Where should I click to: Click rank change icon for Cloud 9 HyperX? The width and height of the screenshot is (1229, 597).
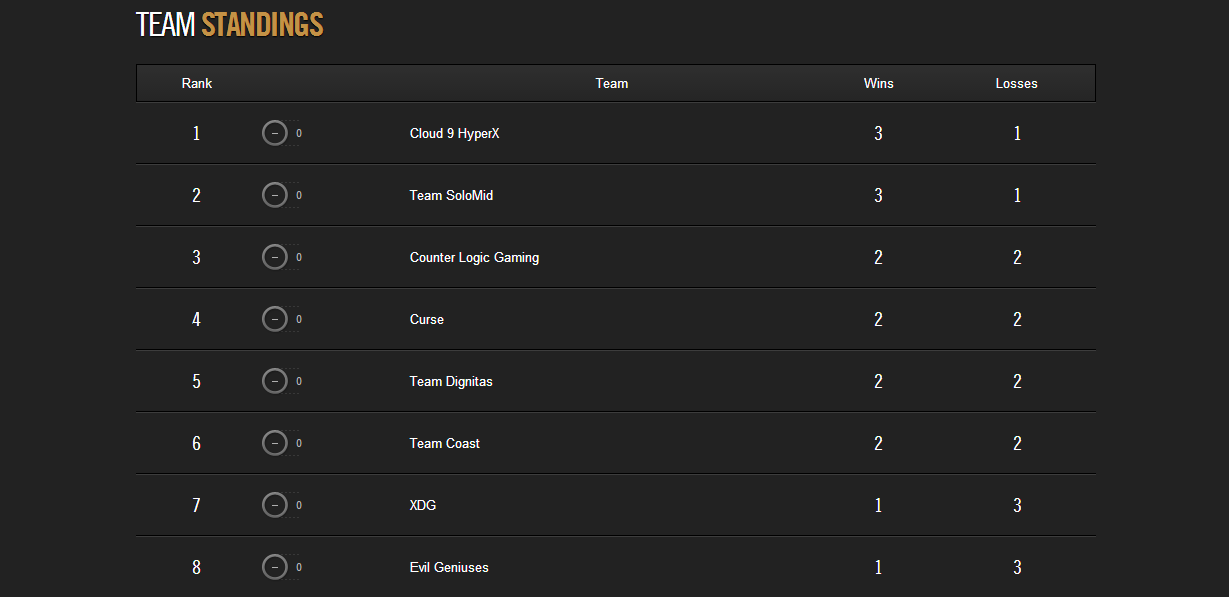click(275, 133)
